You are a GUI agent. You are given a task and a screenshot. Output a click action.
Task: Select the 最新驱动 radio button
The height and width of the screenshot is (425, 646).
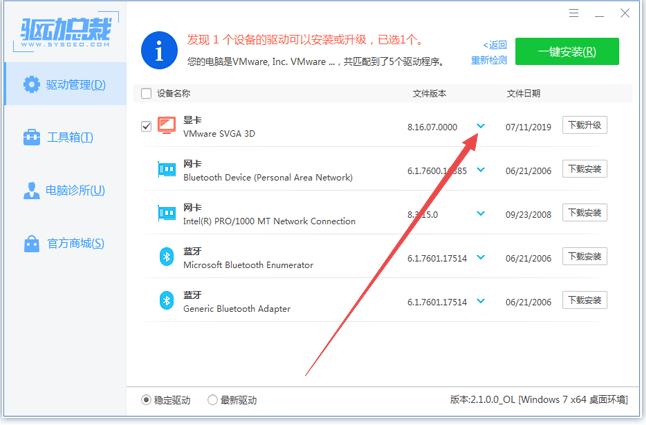pos(212,399)
